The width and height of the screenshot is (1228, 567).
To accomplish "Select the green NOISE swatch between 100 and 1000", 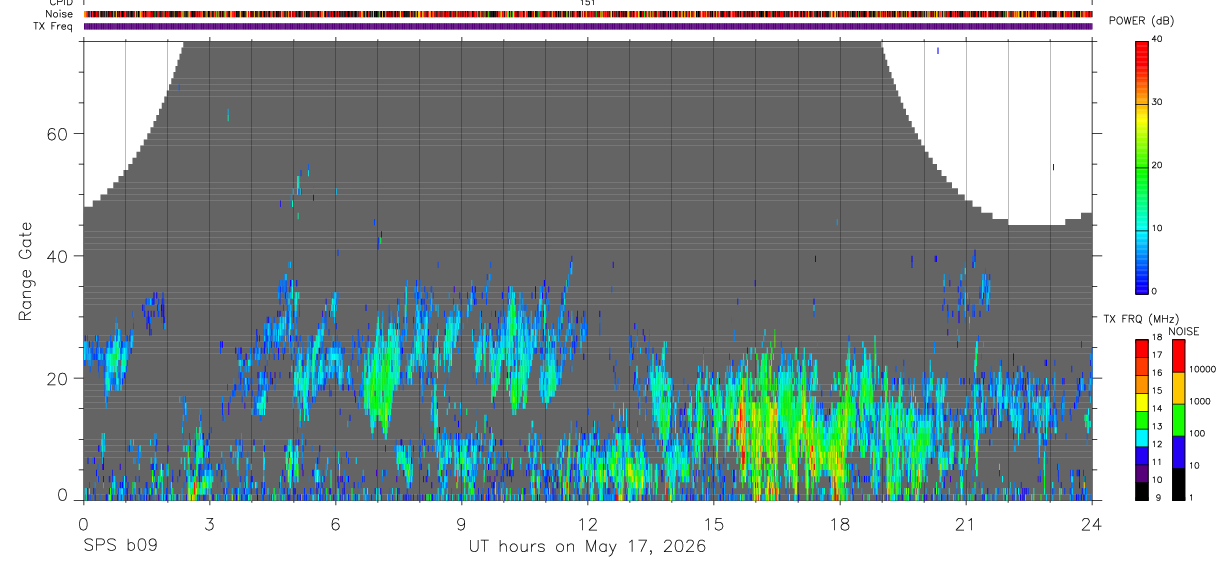I will click(x=1178, y=419).
